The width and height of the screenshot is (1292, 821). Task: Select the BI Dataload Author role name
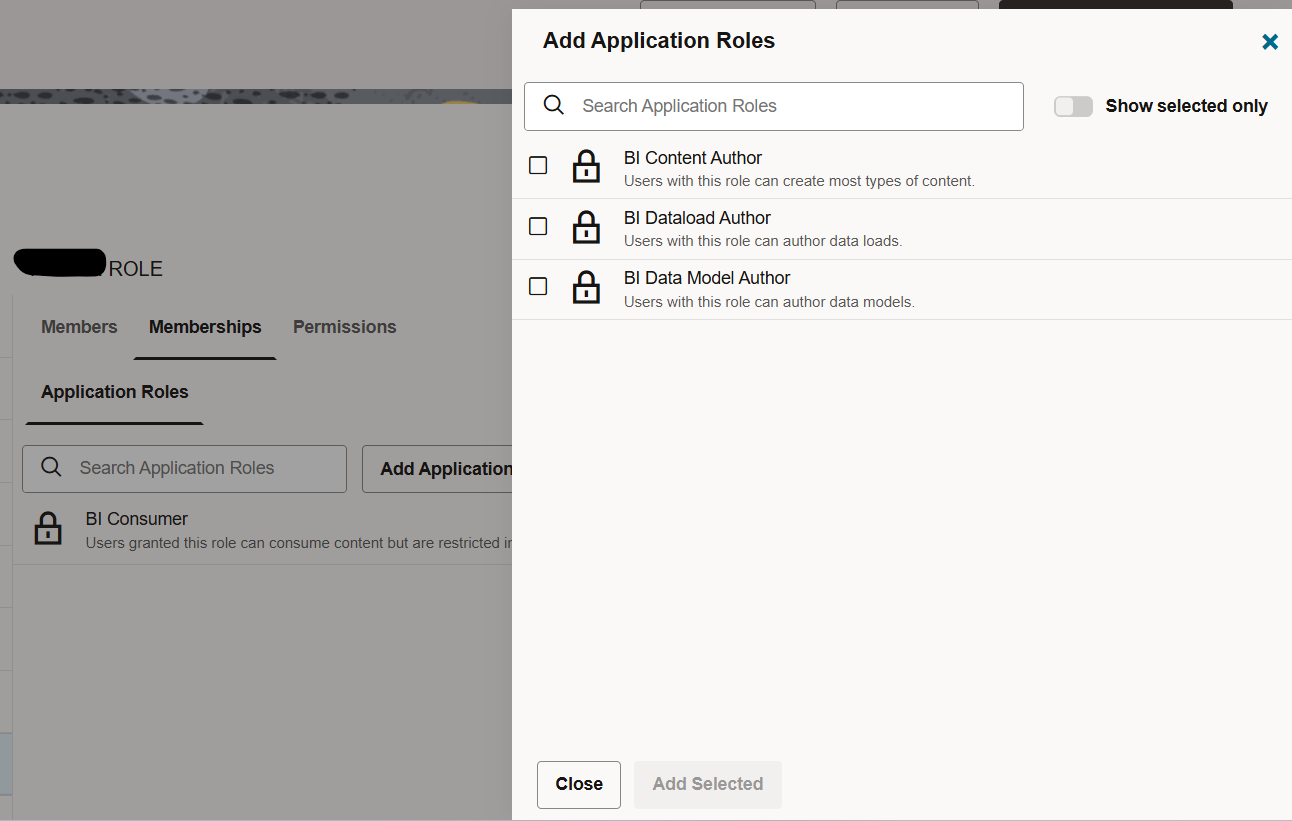coord(698,218)
